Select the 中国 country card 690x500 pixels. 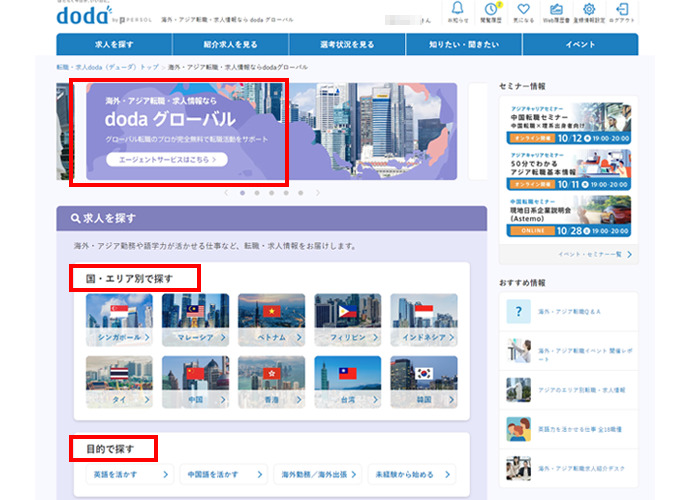click(x=195, y=382)
